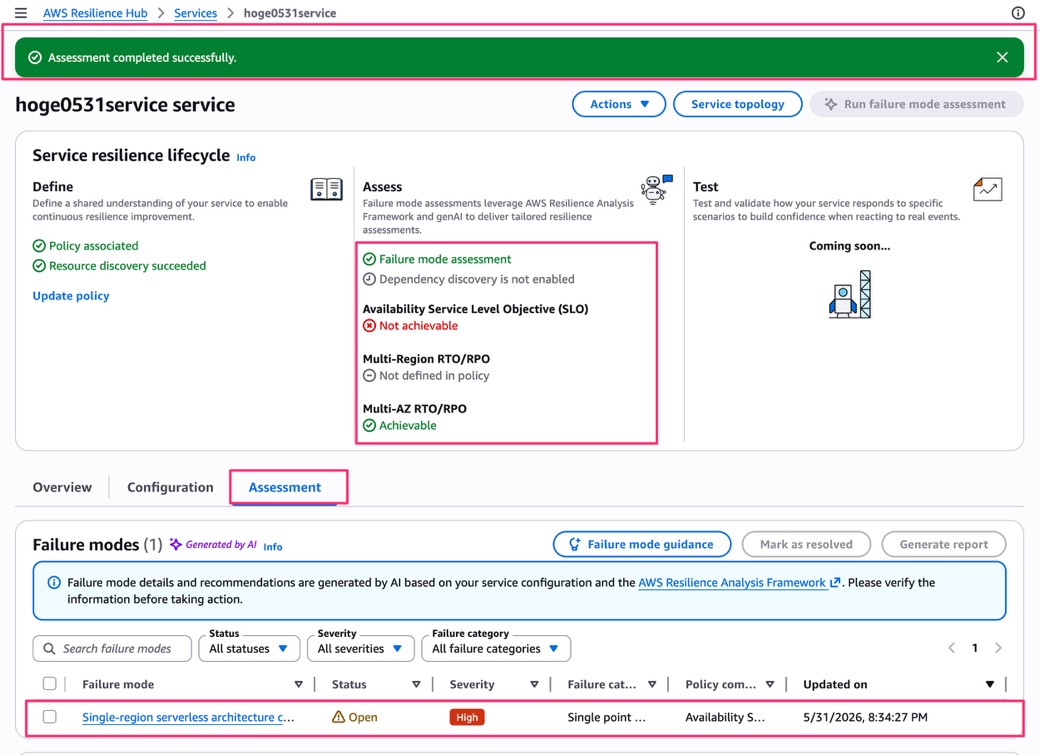Viewport: 1040px width, 755px height.
Task: Check the Single-region serverless architecture row checkbox
Action: point(50,717)
